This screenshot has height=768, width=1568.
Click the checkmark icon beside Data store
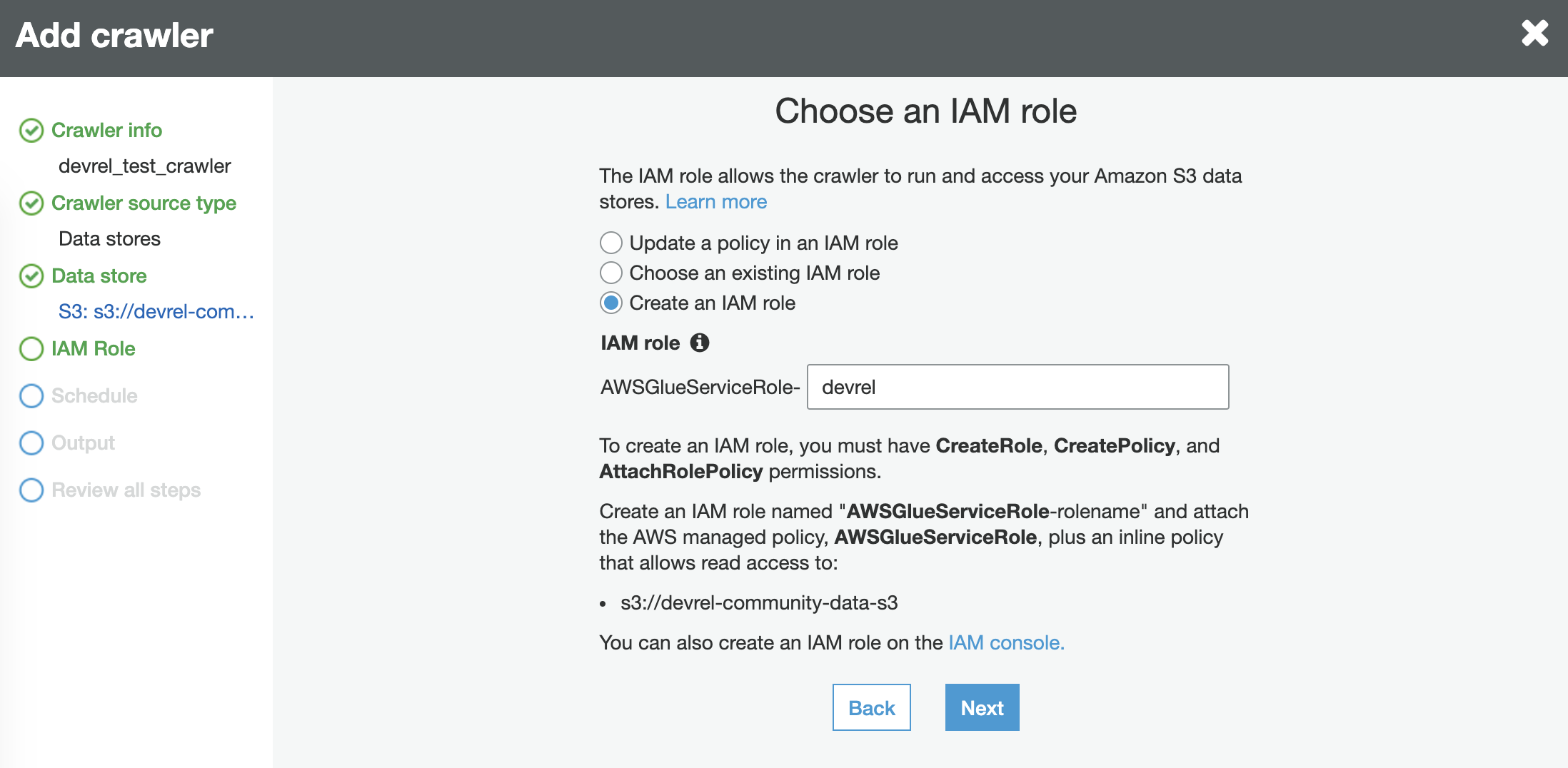(31, 276)
